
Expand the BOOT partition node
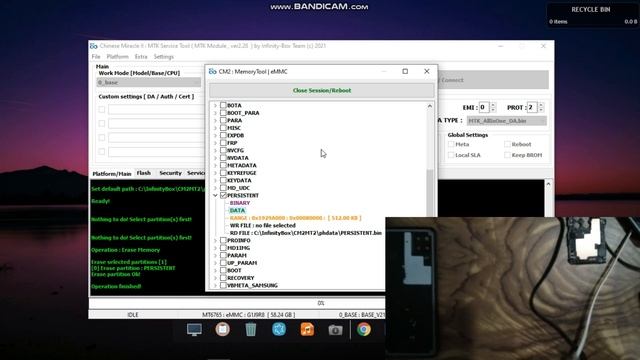pos(215,270)
